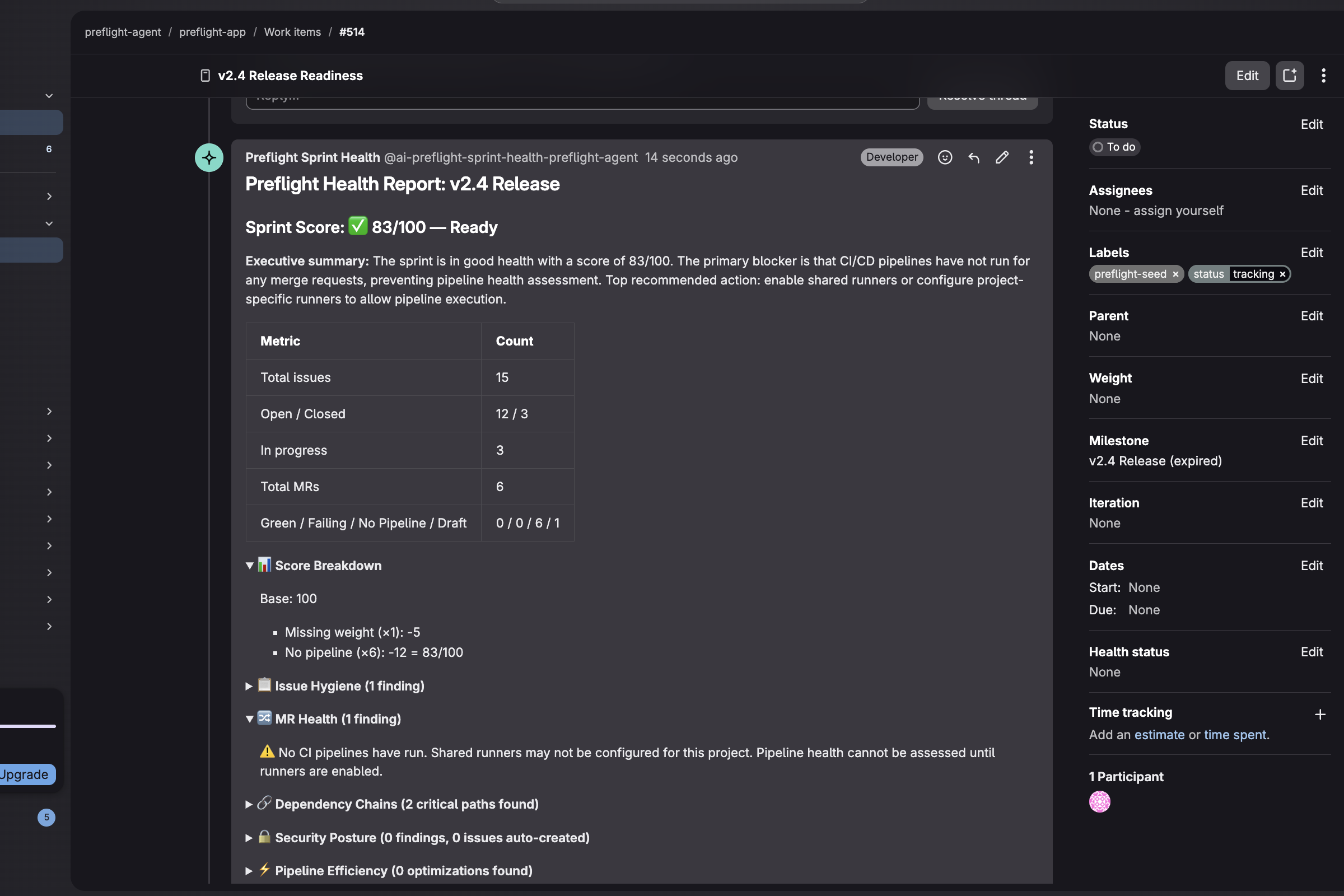This screenshot has height=896, width=1344.
Task: Click the Preflight Sprint Health bot avatar
Action: 209,158
